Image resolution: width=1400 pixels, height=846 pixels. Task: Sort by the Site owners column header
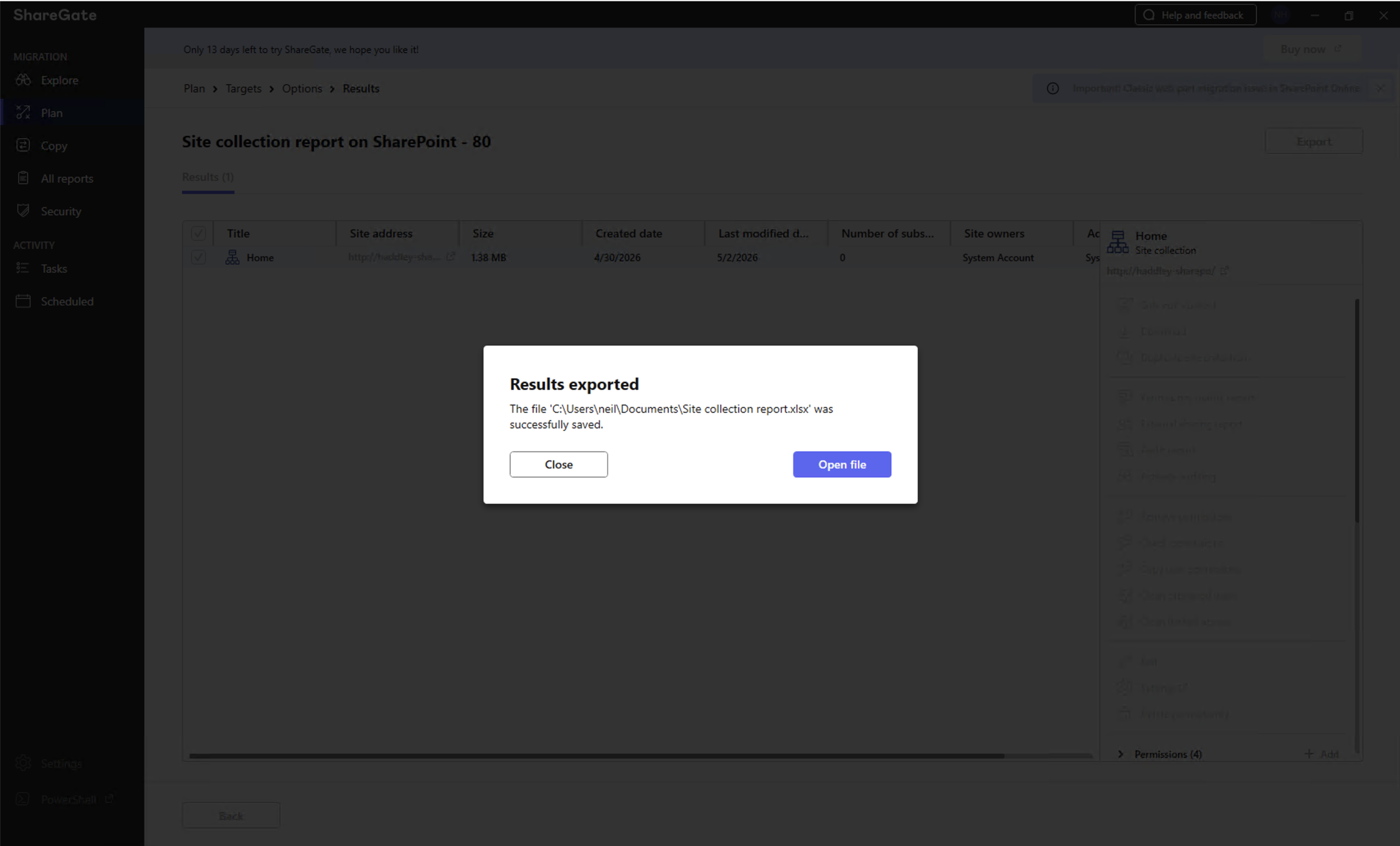(x=1013, y=233)
